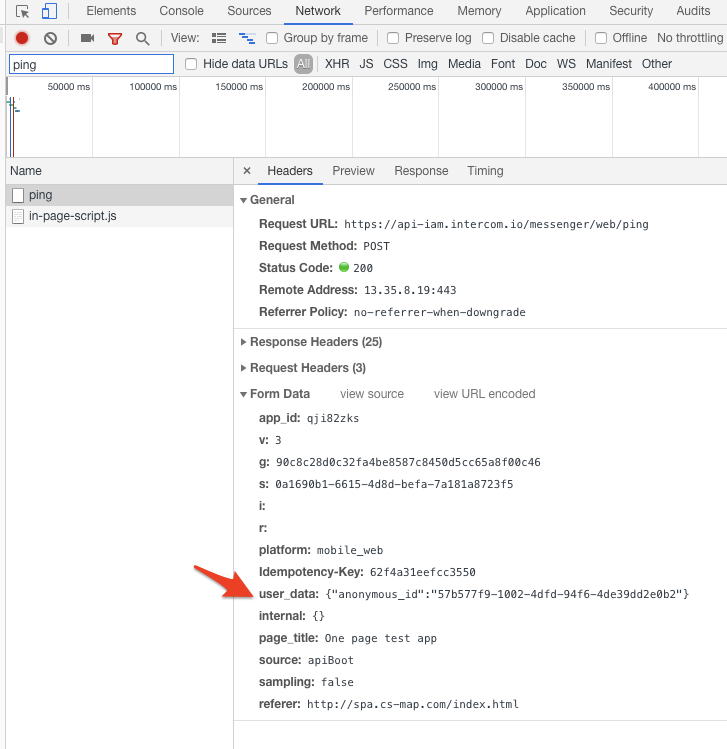Open the Memory tab
Screen dimensions: 727x749
479,11
